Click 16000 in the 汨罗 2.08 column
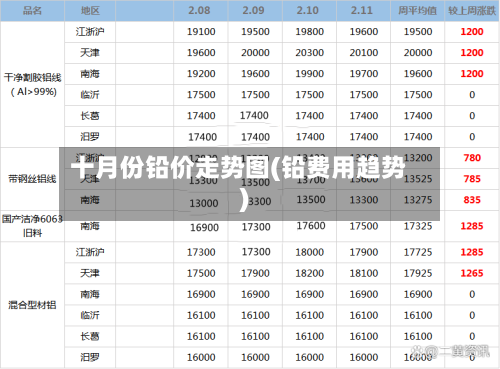The height and width of the screenshot is (369, 500). coord(201,357)
